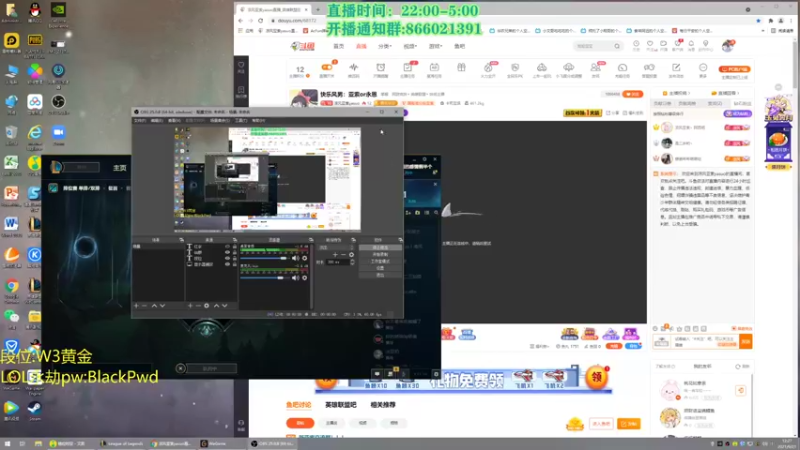Click the Douyu search input field
This screenshot has width=800, height=450.
593,46
